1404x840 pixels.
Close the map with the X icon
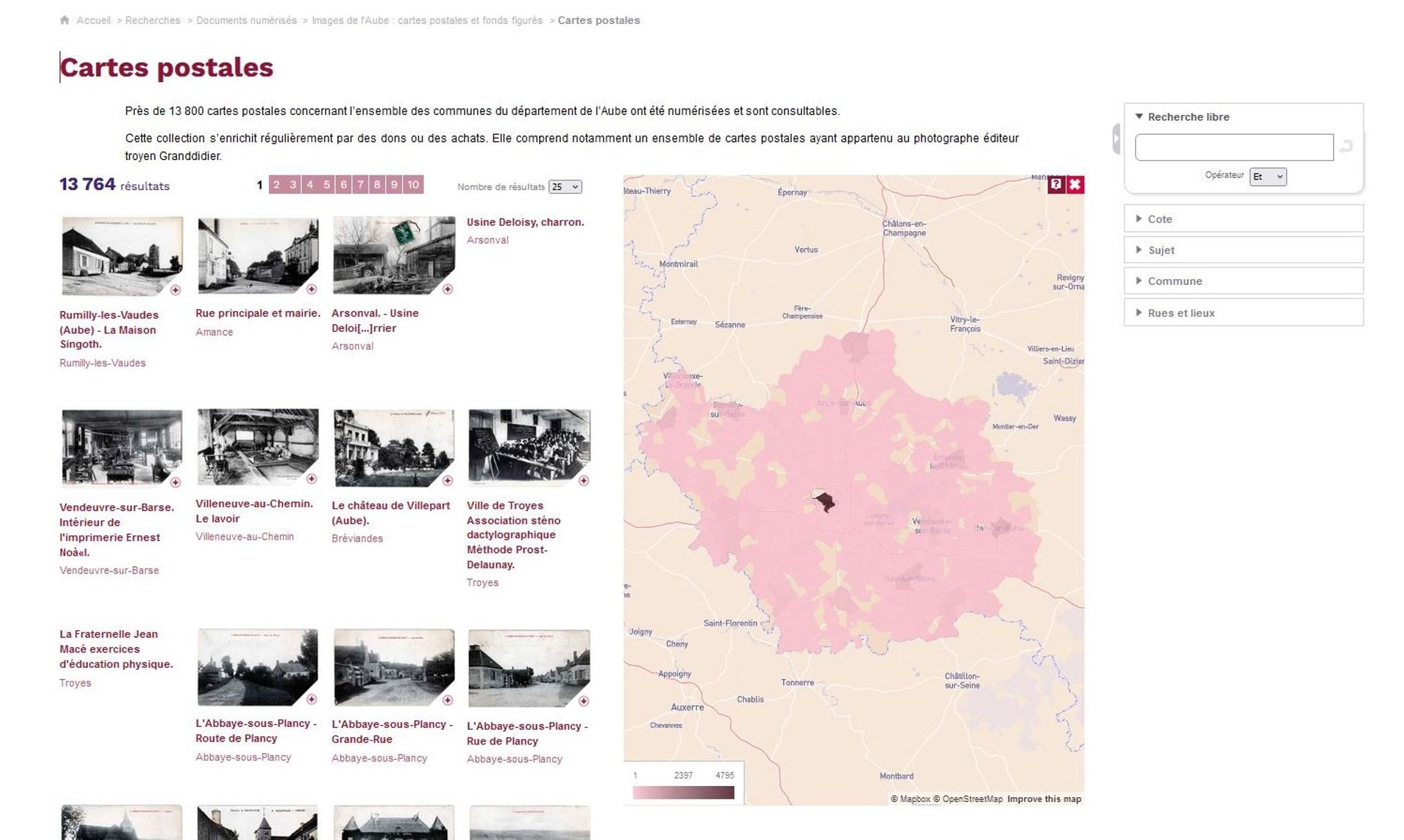point(1075,185)
